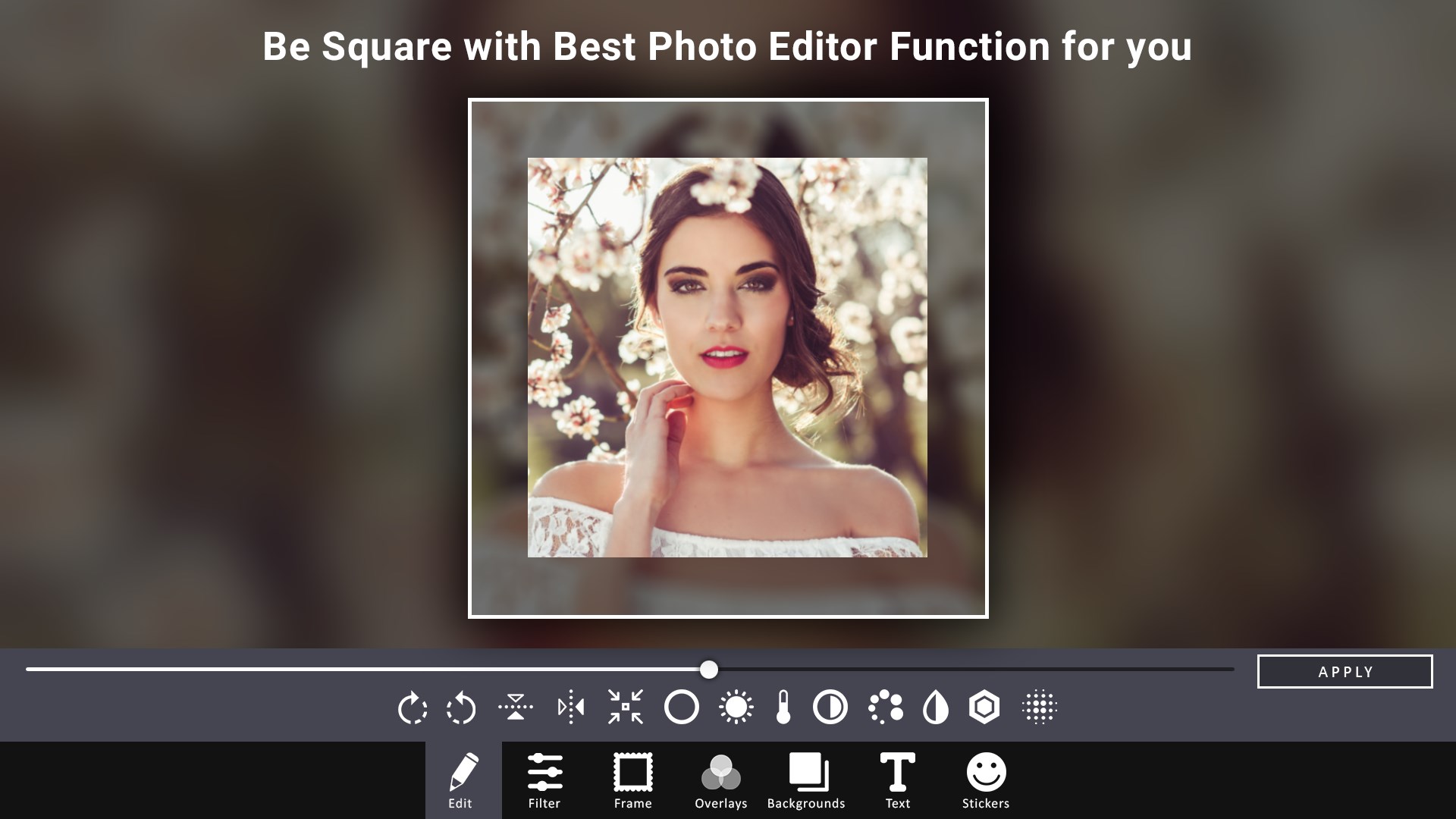Click the rotate clockwise icon
This screenshot has width=1456, height=819.
pos(412,708)
